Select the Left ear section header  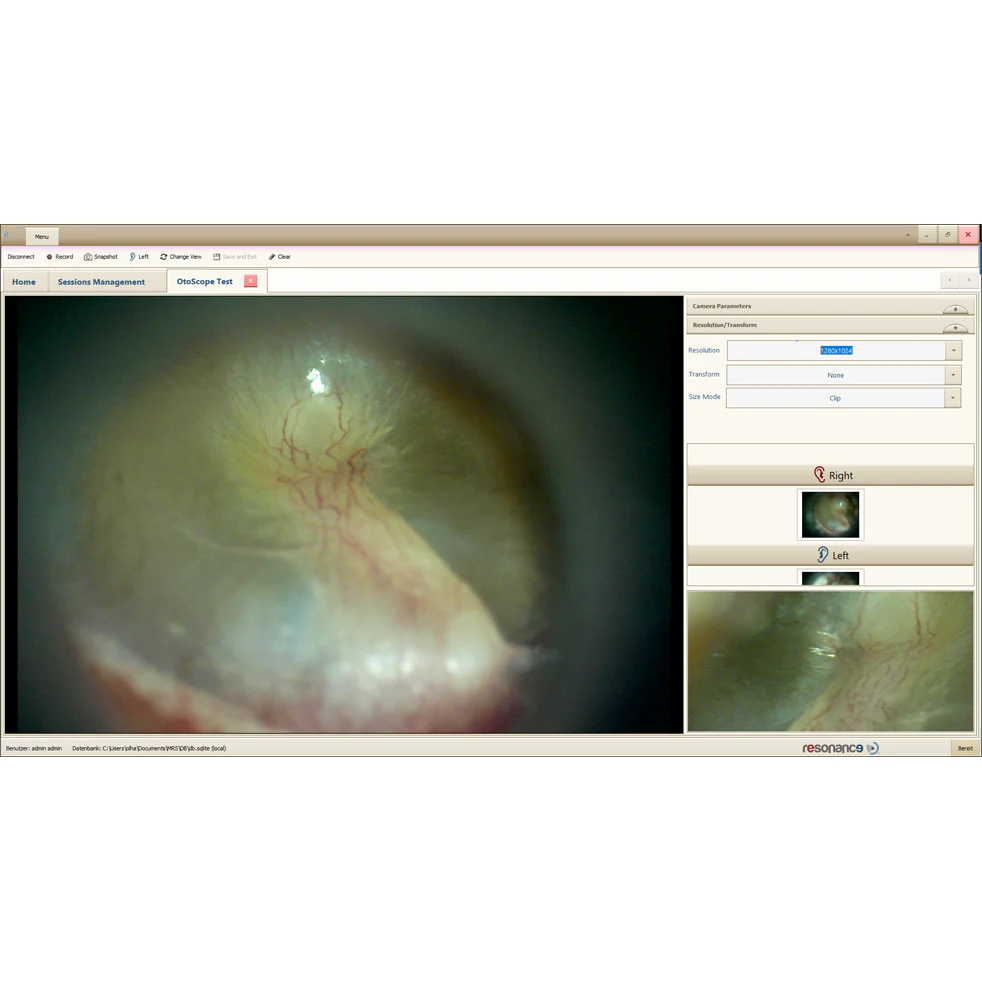click(x=830, y=556)
